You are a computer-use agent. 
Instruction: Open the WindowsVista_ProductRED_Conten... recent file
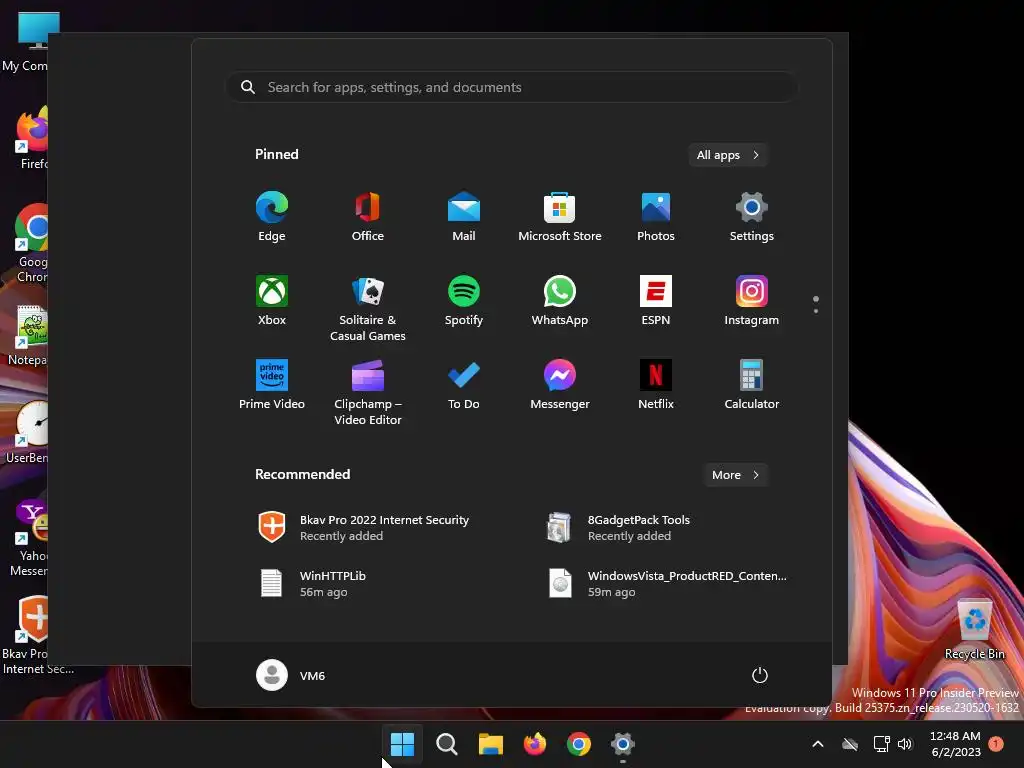point(667,583)
